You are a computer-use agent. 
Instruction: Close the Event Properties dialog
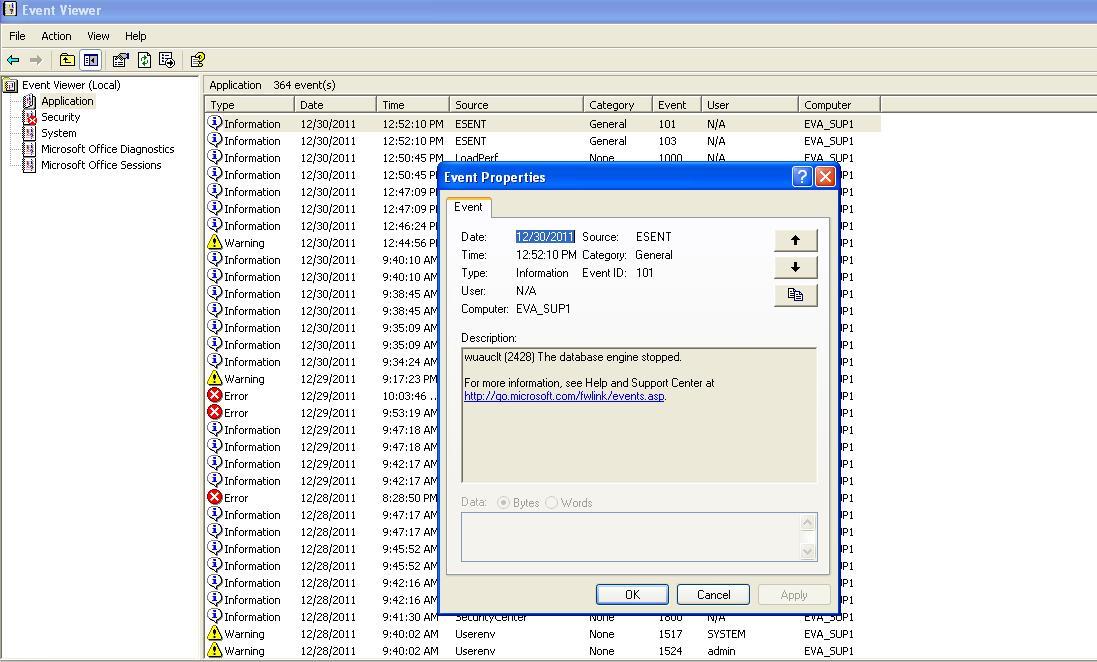point(825,176)
